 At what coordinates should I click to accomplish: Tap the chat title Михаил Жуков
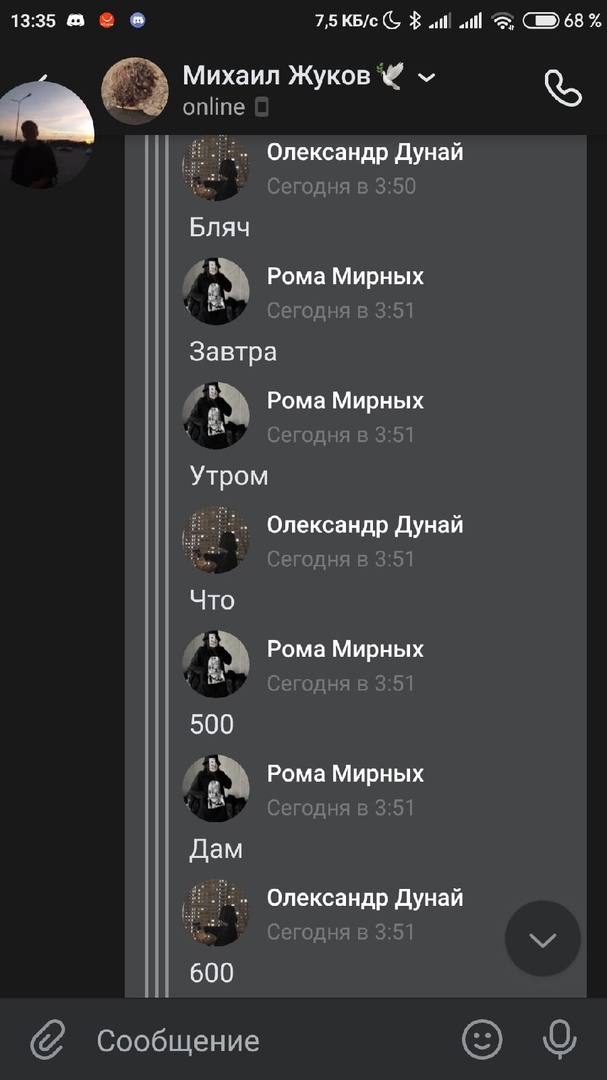(x=276, y=75)
